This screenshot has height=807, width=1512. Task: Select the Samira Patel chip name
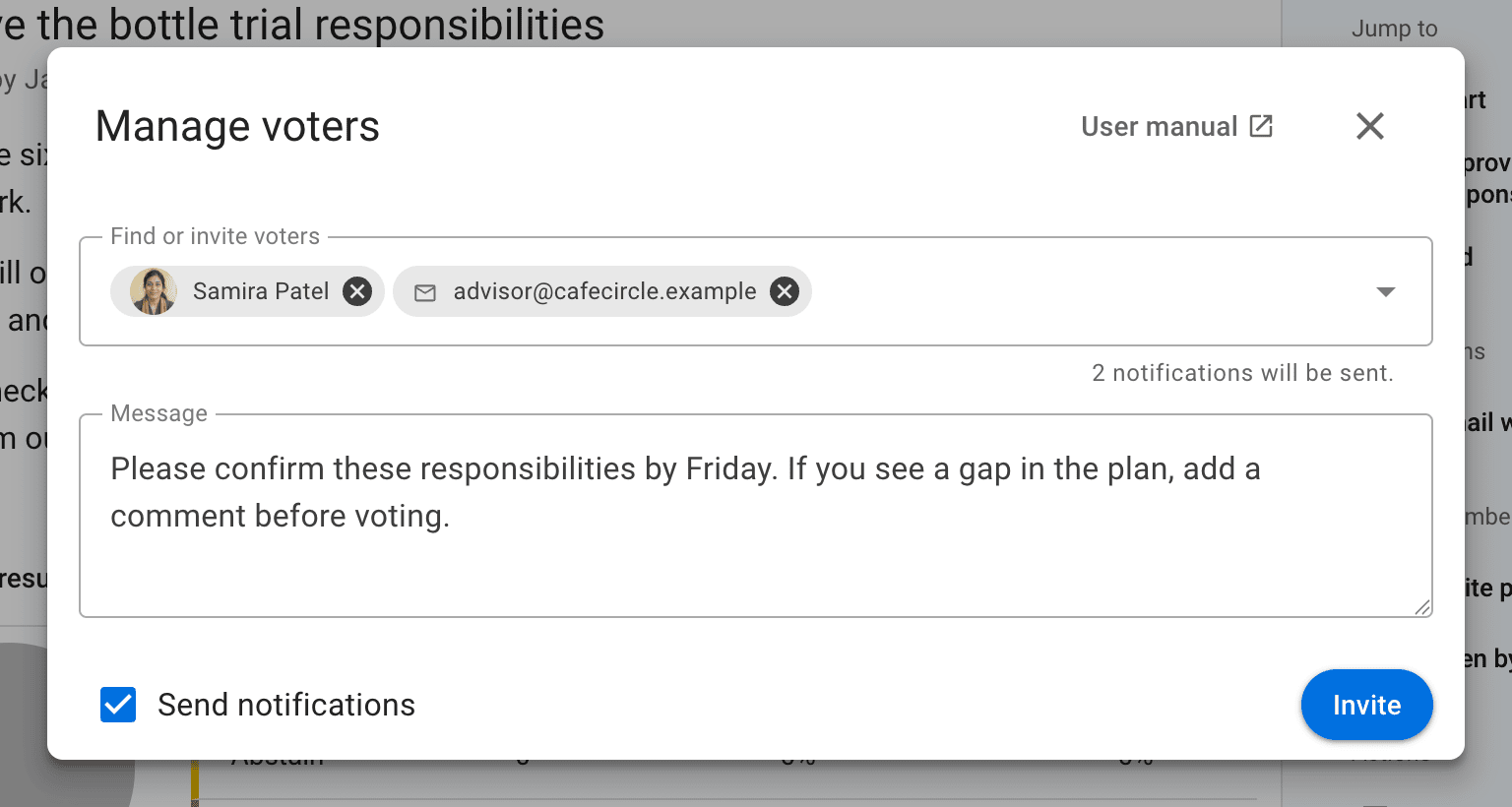click(x=261, y=291)
